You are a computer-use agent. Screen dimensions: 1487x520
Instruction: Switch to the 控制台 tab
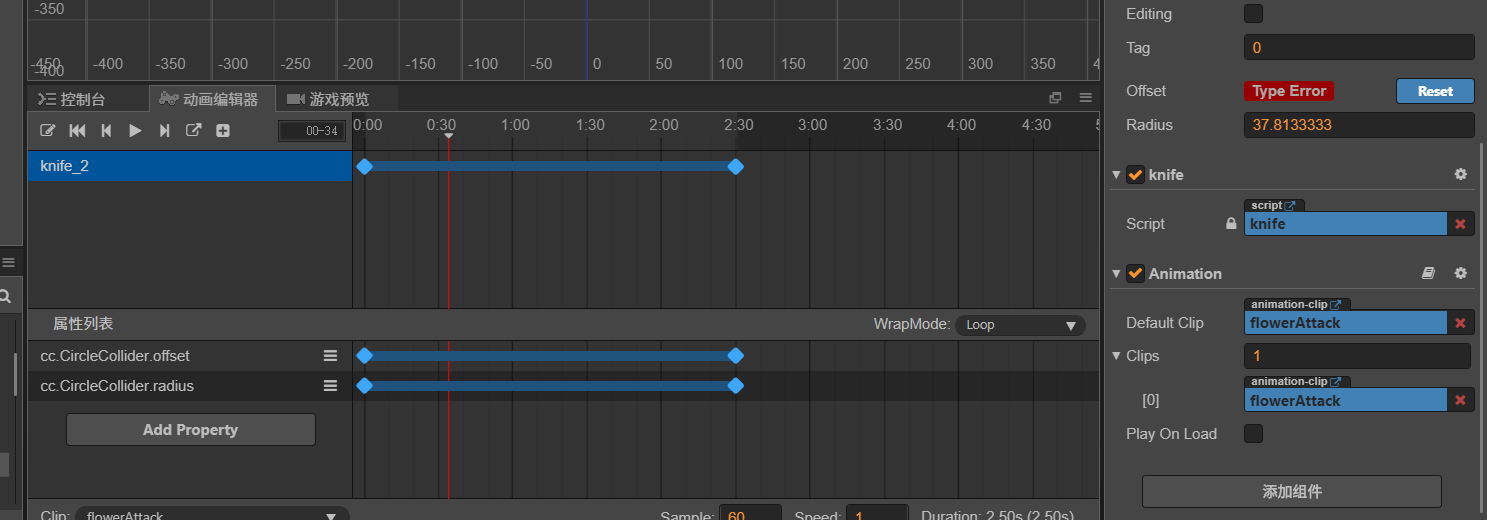tap(72, 99)
